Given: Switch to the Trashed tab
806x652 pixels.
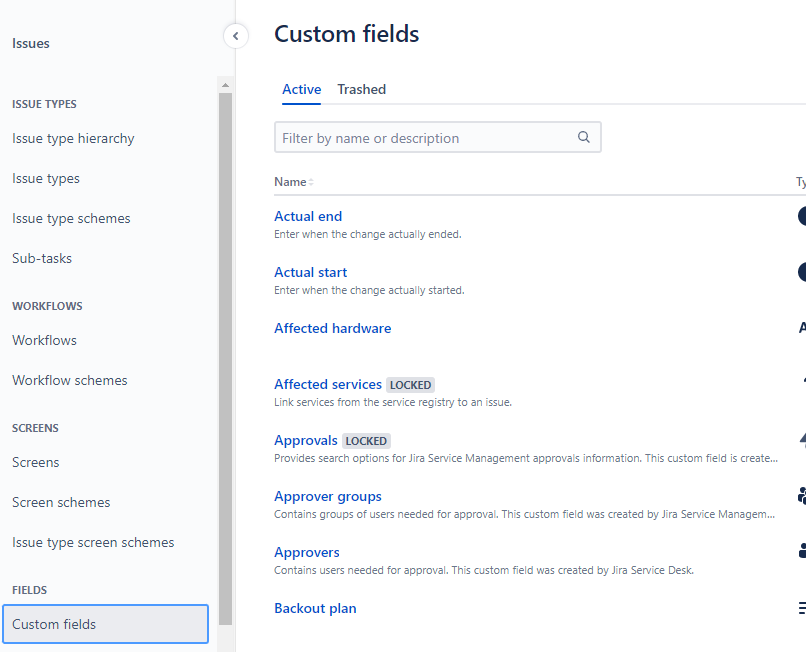Looking at the screenshot, I should 361,89.
